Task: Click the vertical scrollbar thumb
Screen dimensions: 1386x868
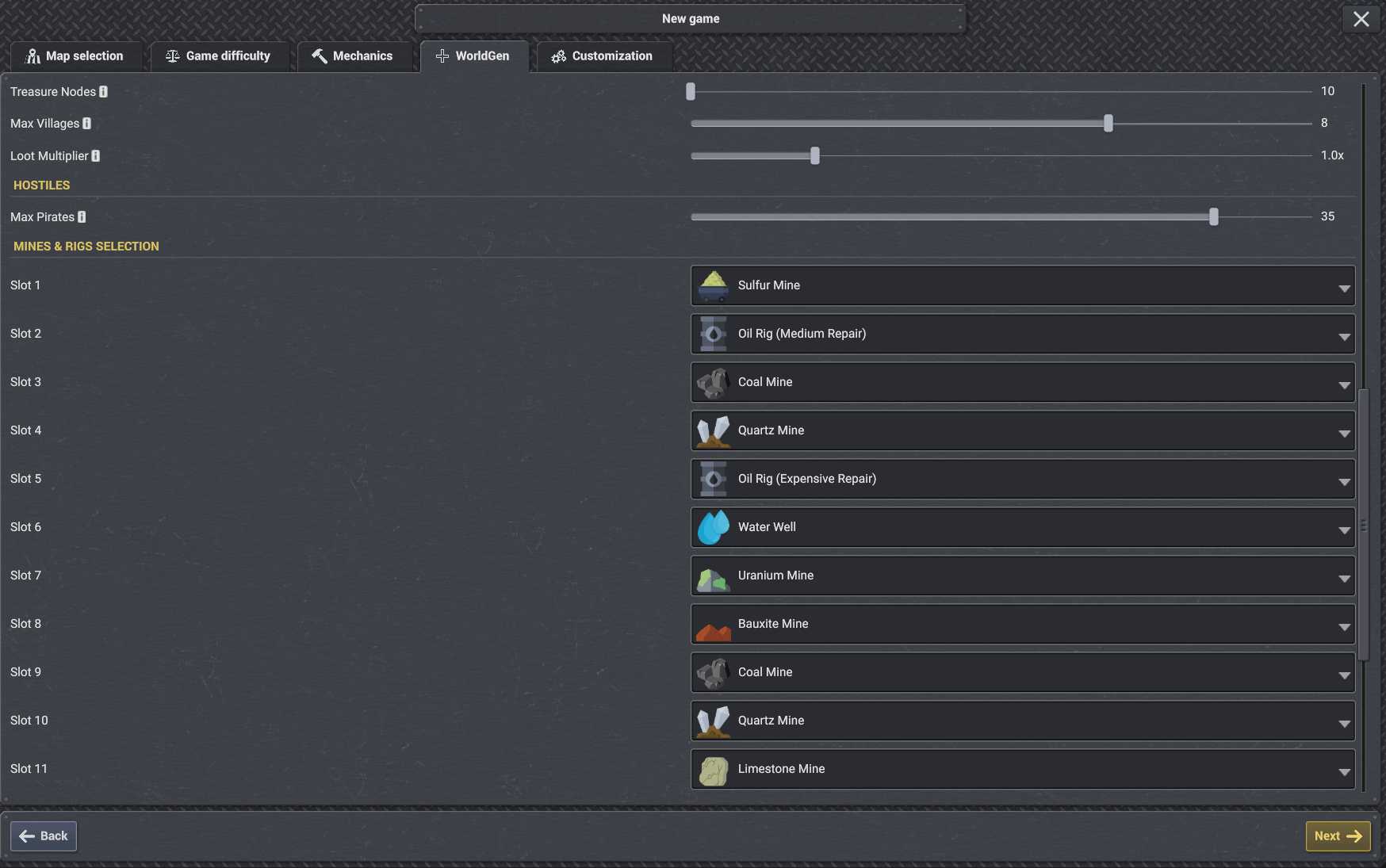Action: (x=1364, y=525)
